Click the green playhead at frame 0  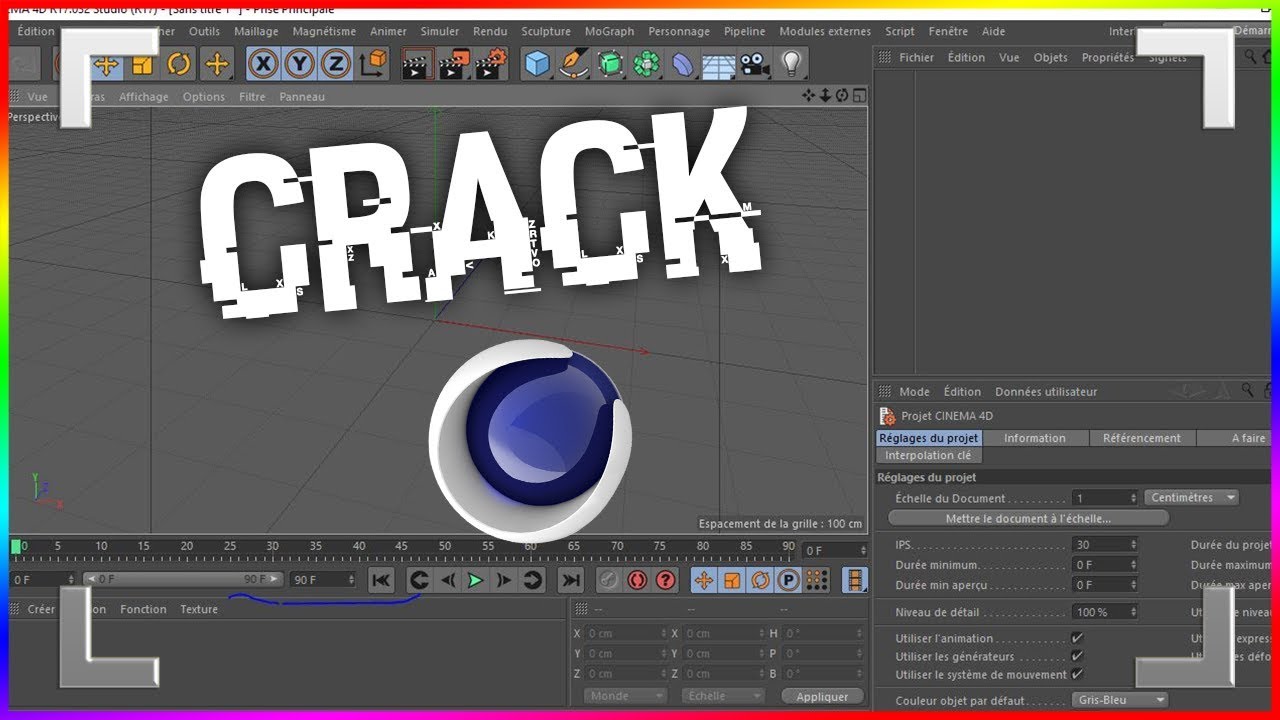(x=15, y=546)
